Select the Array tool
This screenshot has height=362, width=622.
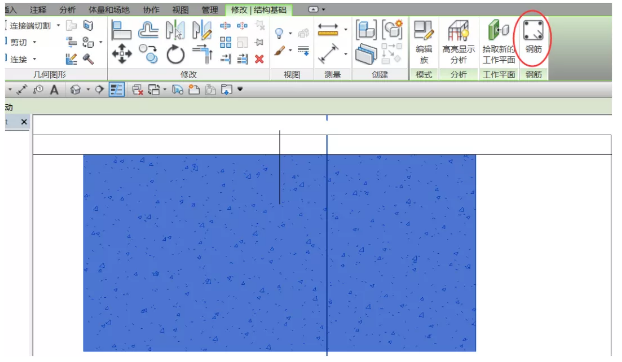tap(225, 42)
